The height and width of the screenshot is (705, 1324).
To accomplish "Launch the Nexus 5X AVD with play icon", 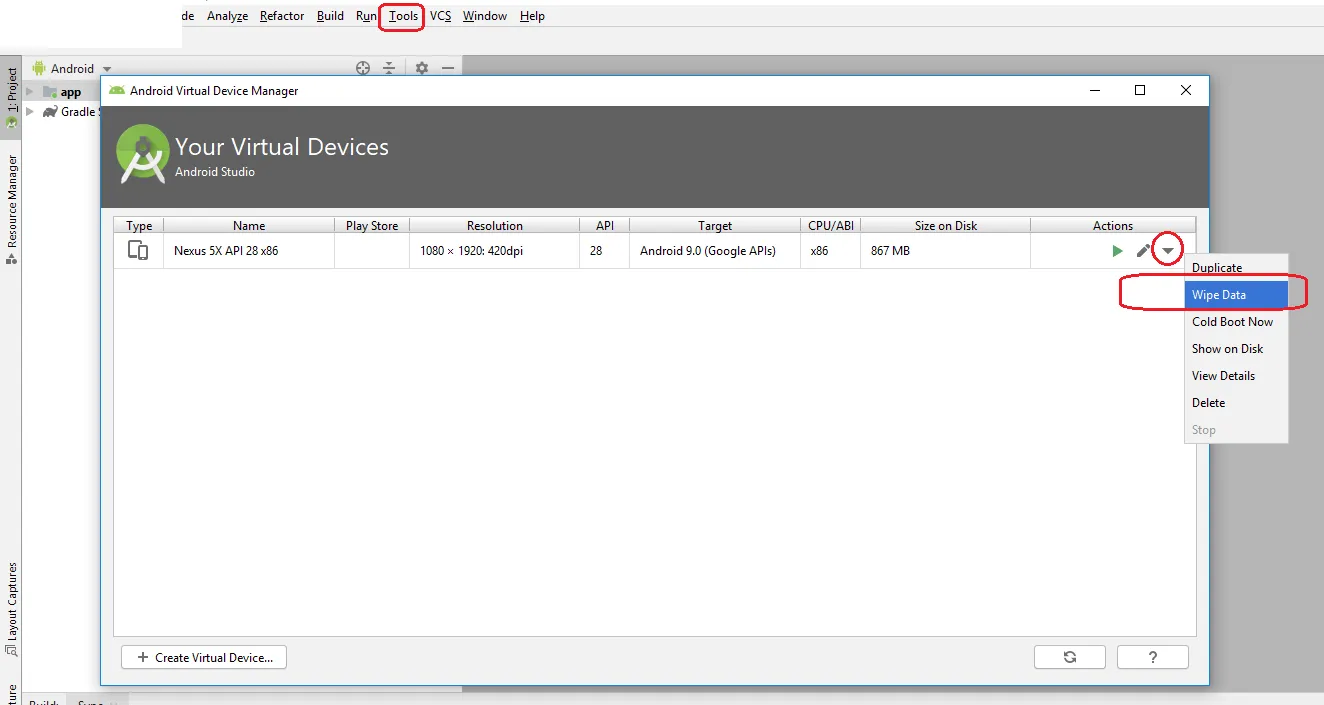I will coord(1117,251).
